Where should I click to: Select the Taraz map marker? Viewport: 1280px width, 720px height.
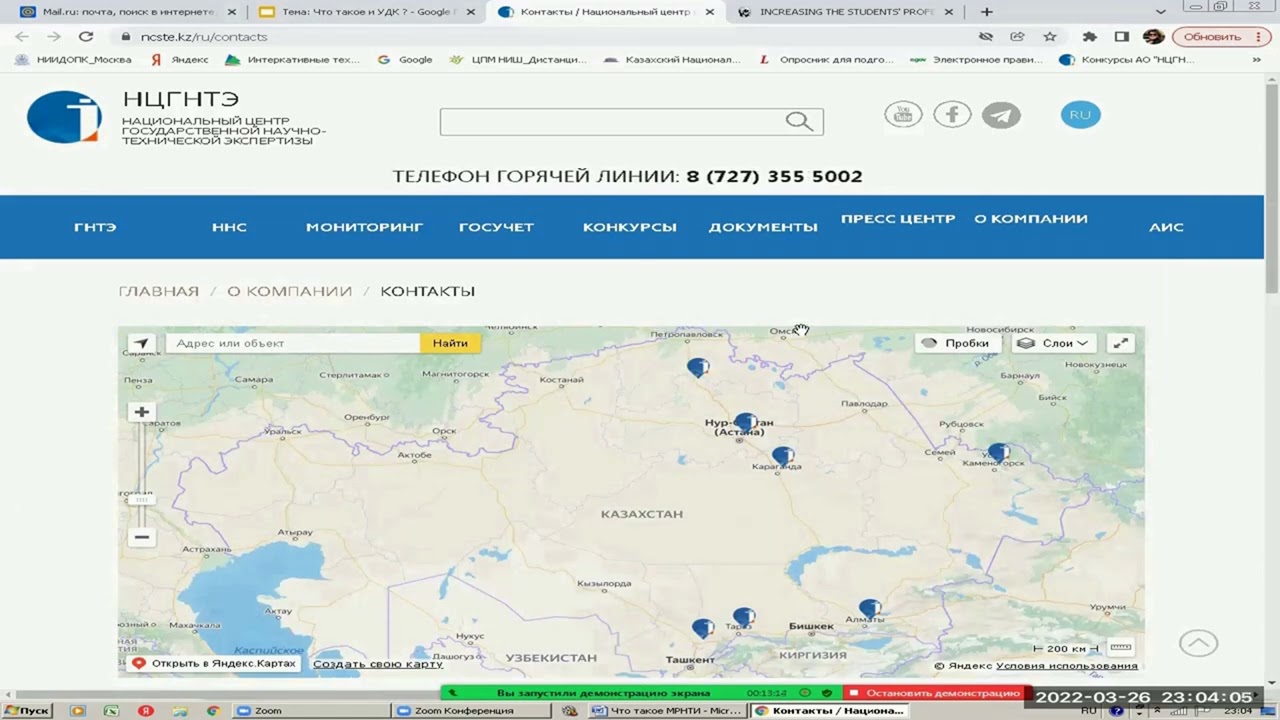(743, 617)
